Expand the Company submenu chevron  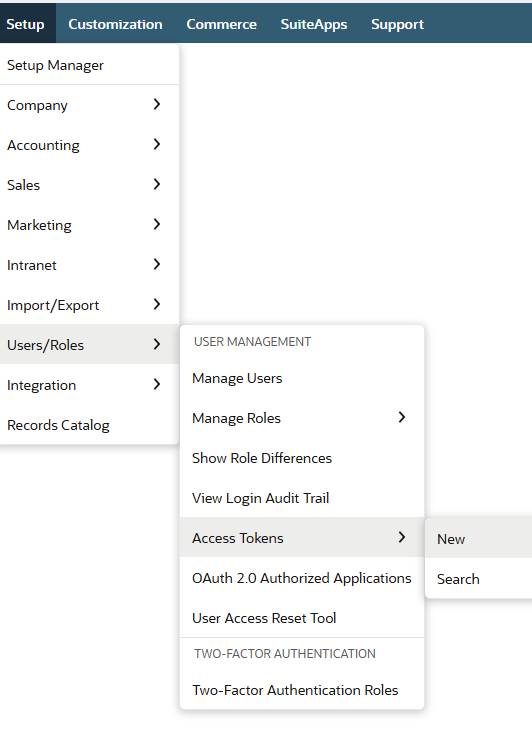[157, 104]
